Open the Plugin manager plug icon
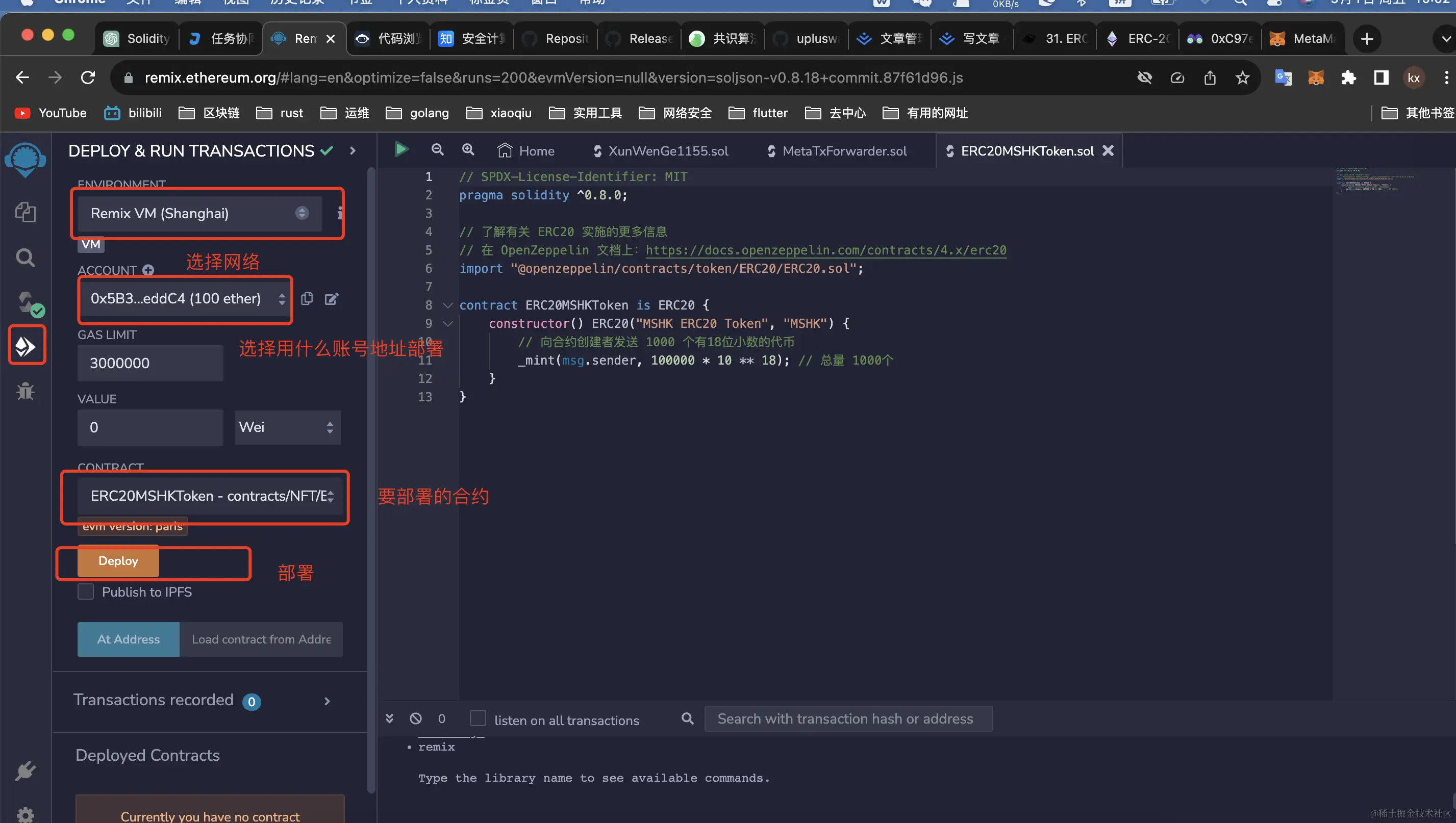This screenshot has height=823, width=1456. coord(26,771)
